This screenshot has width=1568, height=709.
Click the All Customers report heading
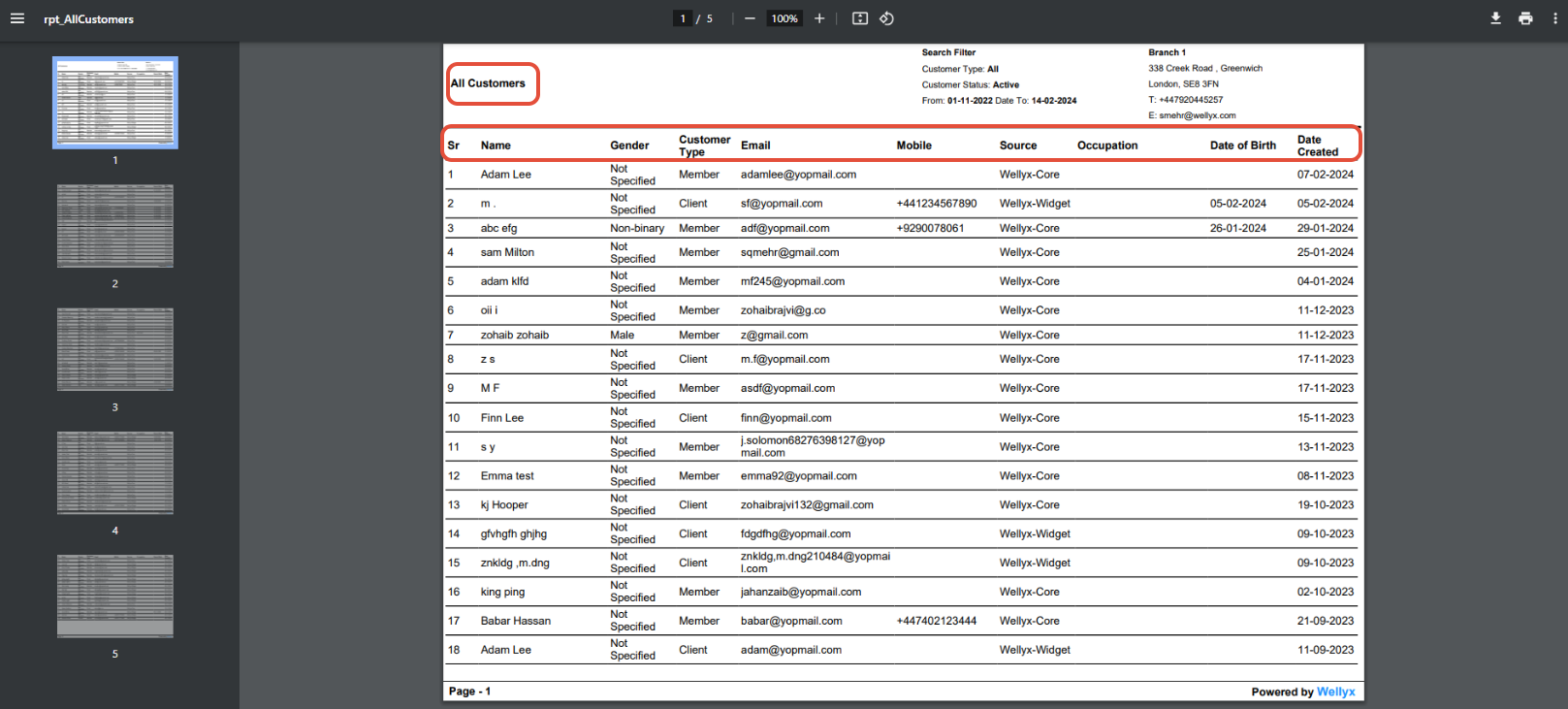click(488, 83)
